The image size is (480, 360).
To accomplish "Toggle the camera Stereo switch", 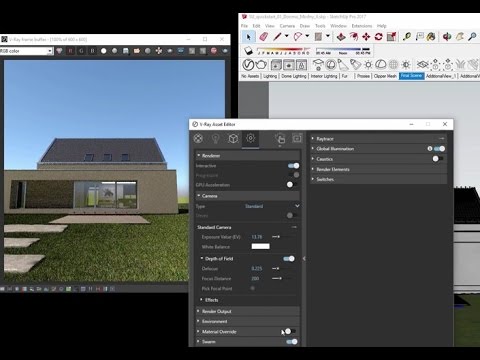I will (x=292, y=215).
